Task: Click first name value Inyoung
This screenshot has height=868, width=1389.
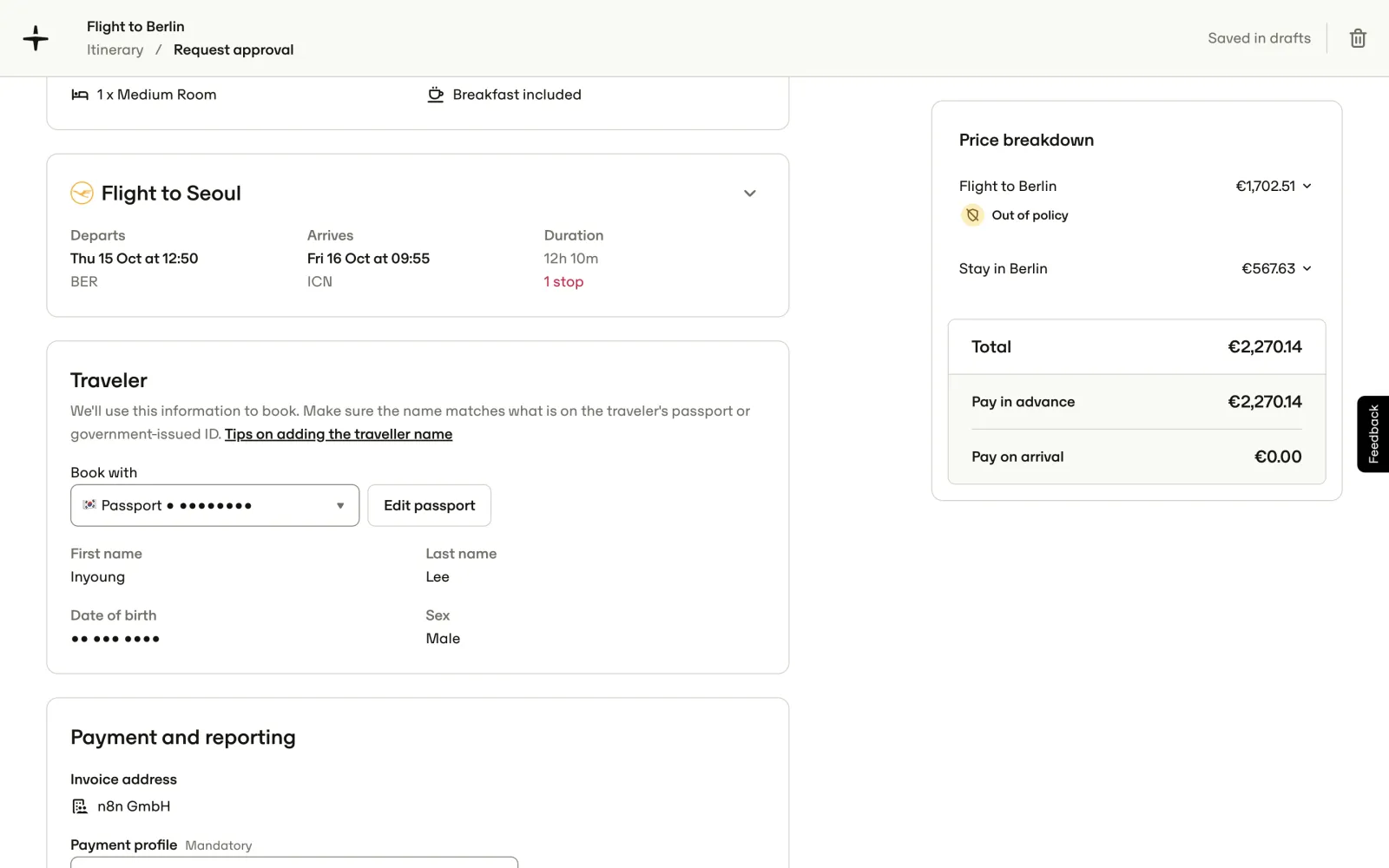Action: [98, 576]
